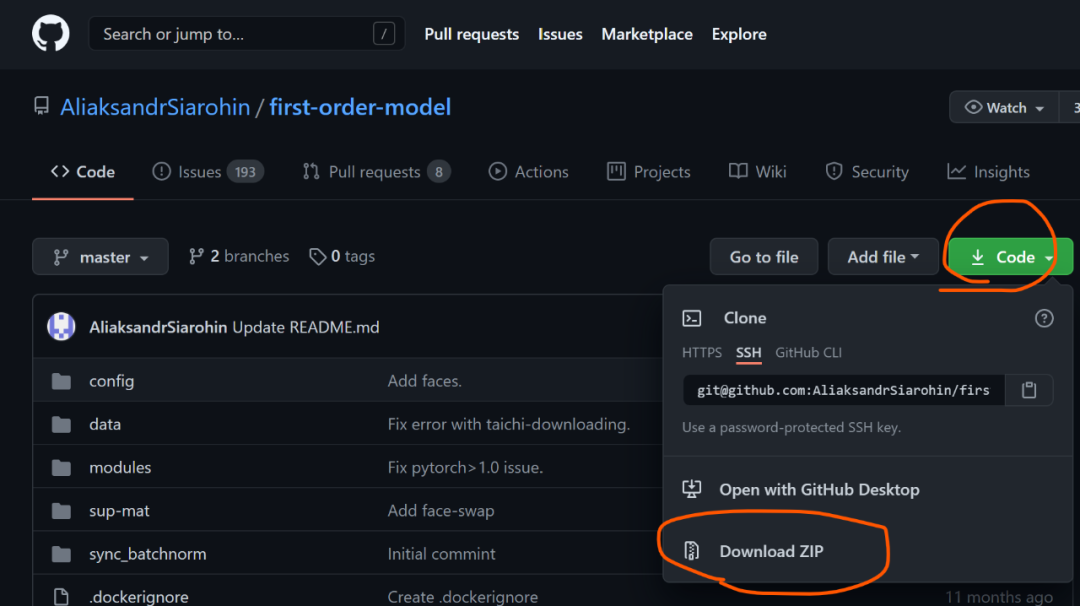Open AliaksandrSiarohin commit author link
Screen dimensions: 1080x606
click(x=158, y=327)
